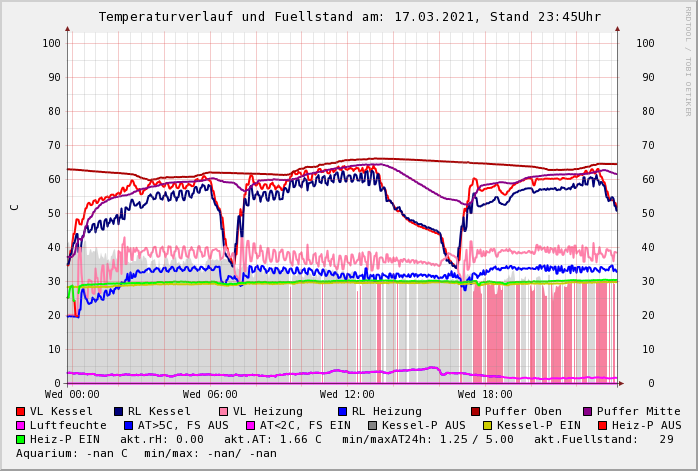Click the purple Puffer Mitte swatch
698x471 pixels.
(x=588, y=411)
